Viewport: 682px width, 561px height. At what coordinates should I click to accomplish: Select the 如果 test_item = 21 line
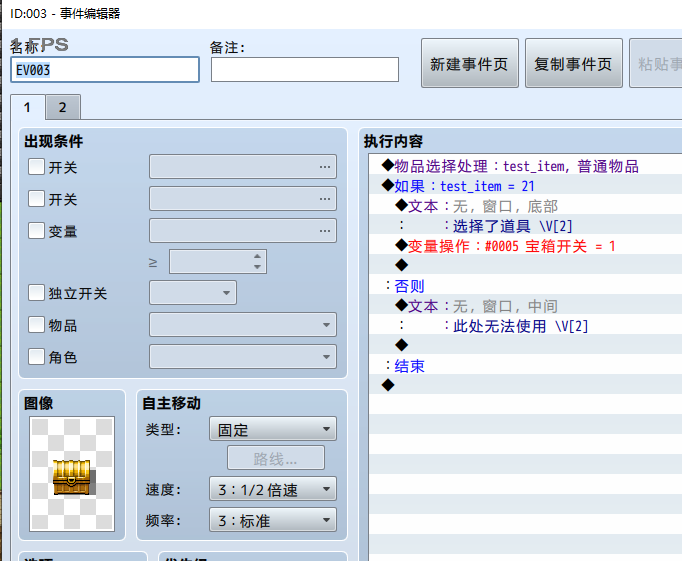point(525,186)
